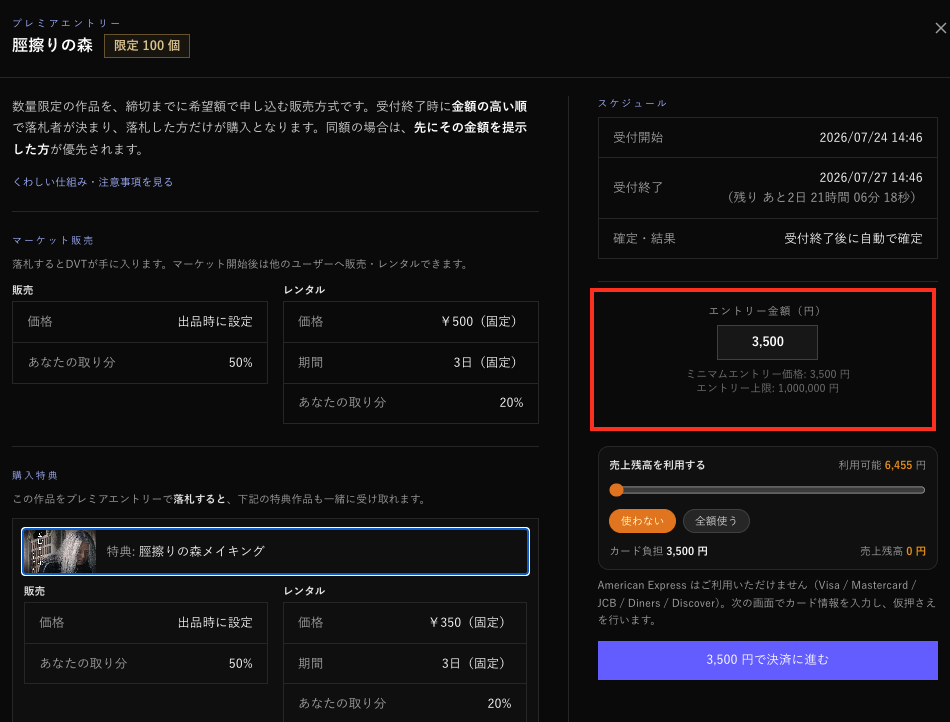Click the マーケット販売 section heading
This screenshot has height=722, width=950.
(x=53, y=240)
